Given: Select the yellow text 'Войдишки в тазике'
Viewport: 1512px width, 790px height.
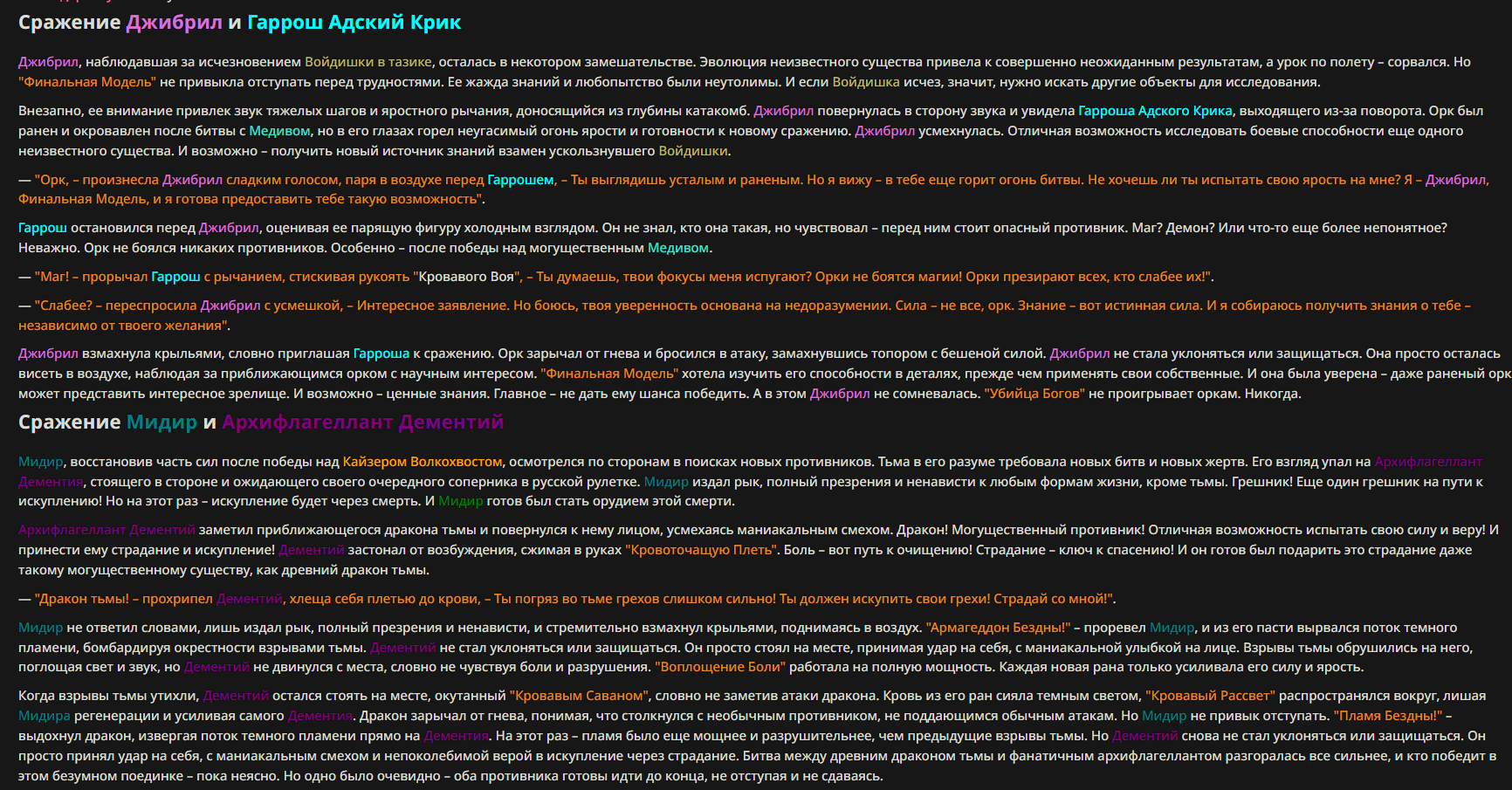Looking at the screenshot, I should pyautogui.click(x=368, y=62).
